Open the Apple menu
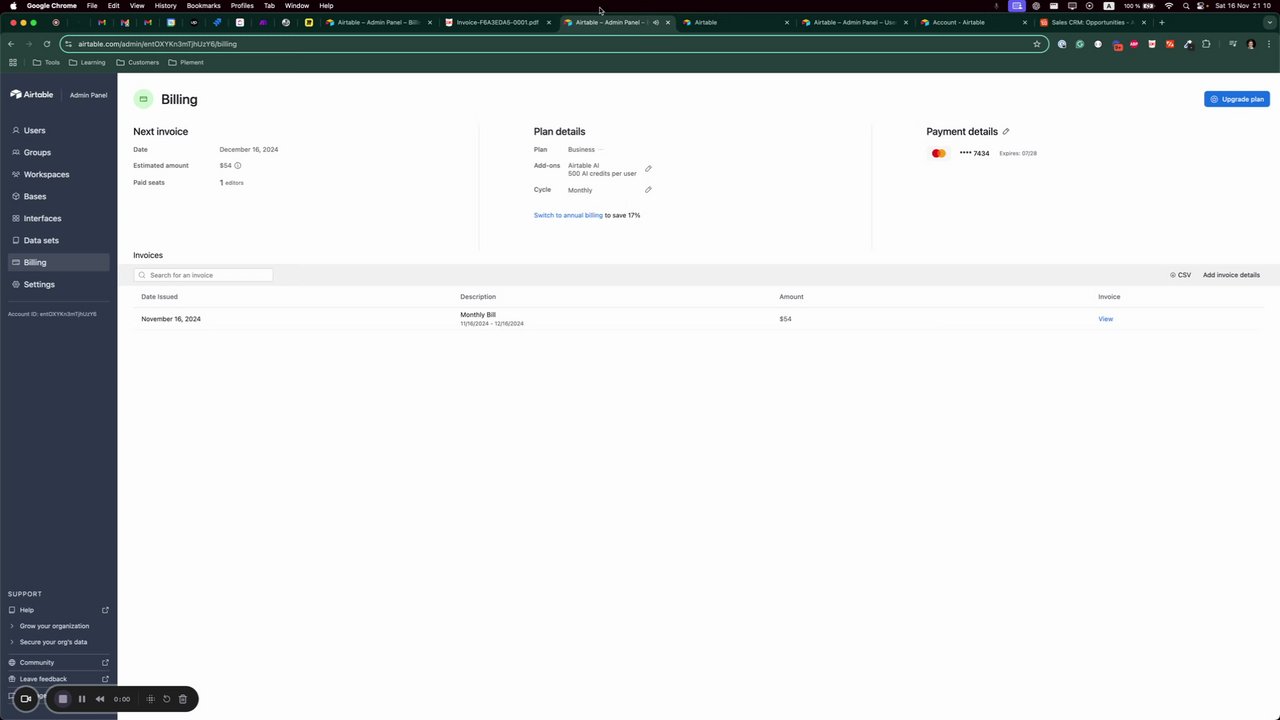The width and height of the screenshot is (1280, 720). [x=13, y=6]
